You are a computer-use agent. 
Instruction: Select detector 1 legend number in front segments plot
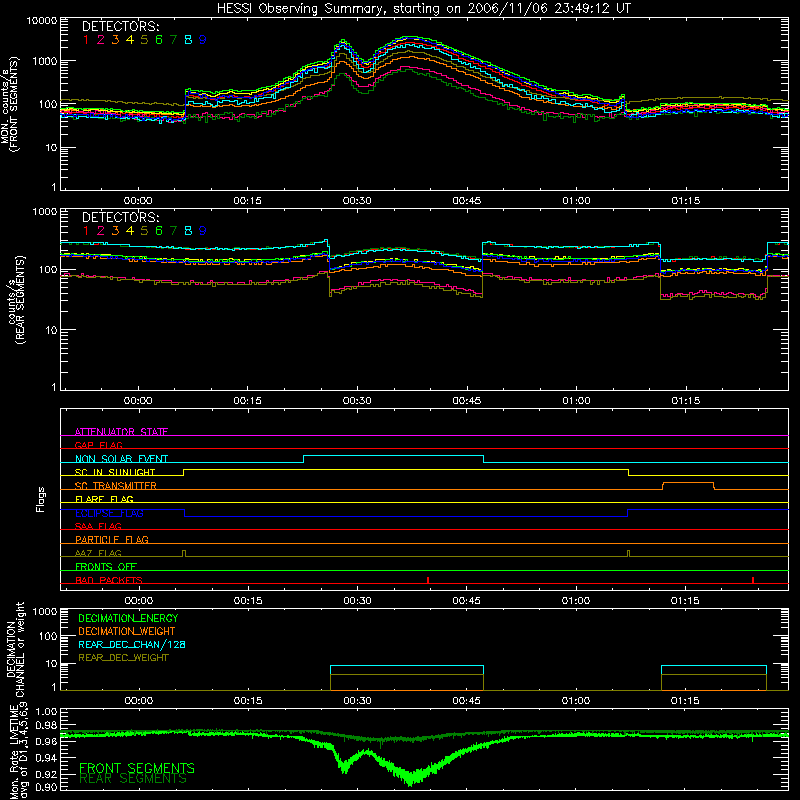click(86, 40)
